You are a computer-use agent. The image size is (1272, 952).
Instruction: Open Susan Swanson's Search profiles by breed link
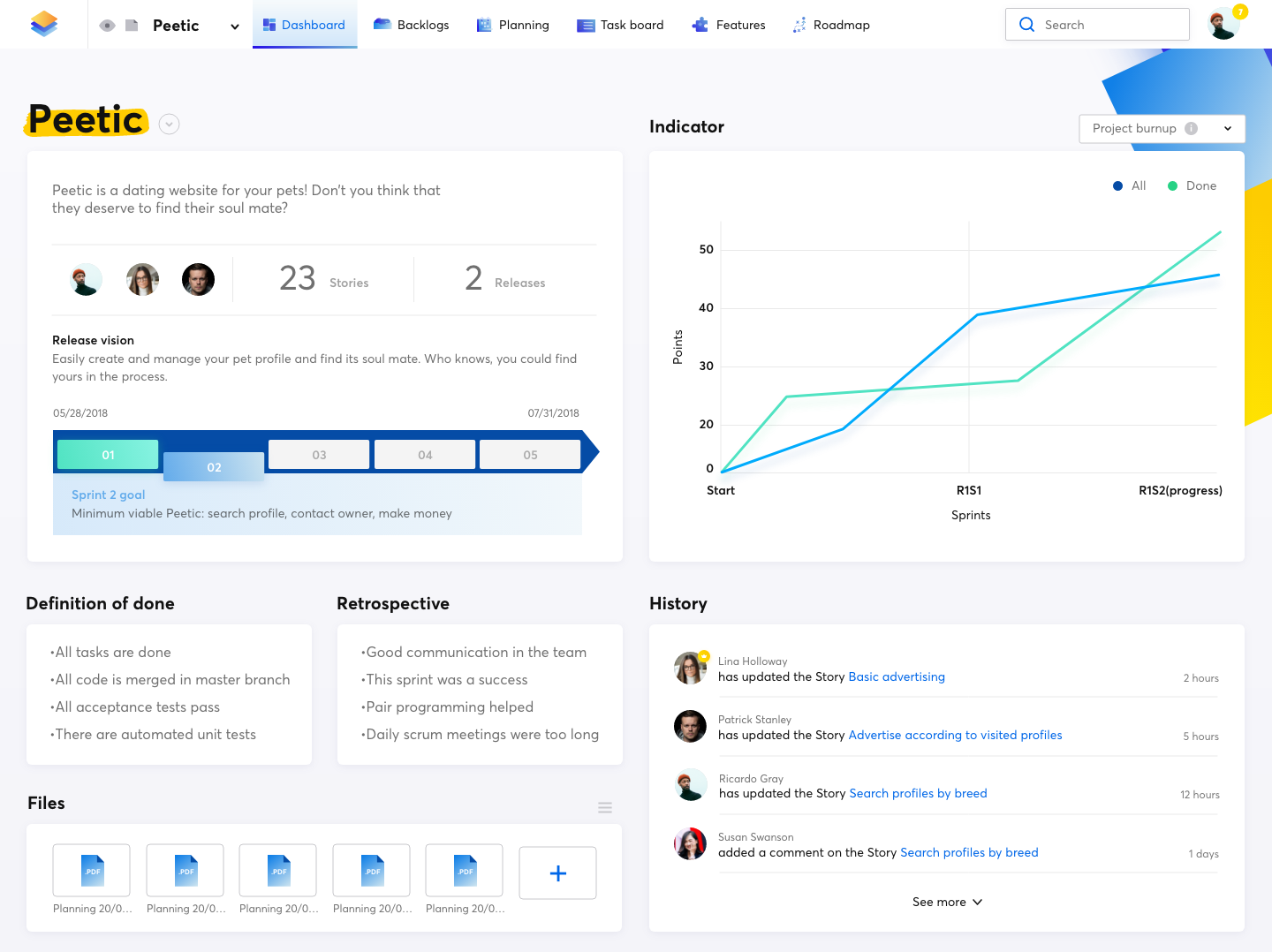coord(969,853)
